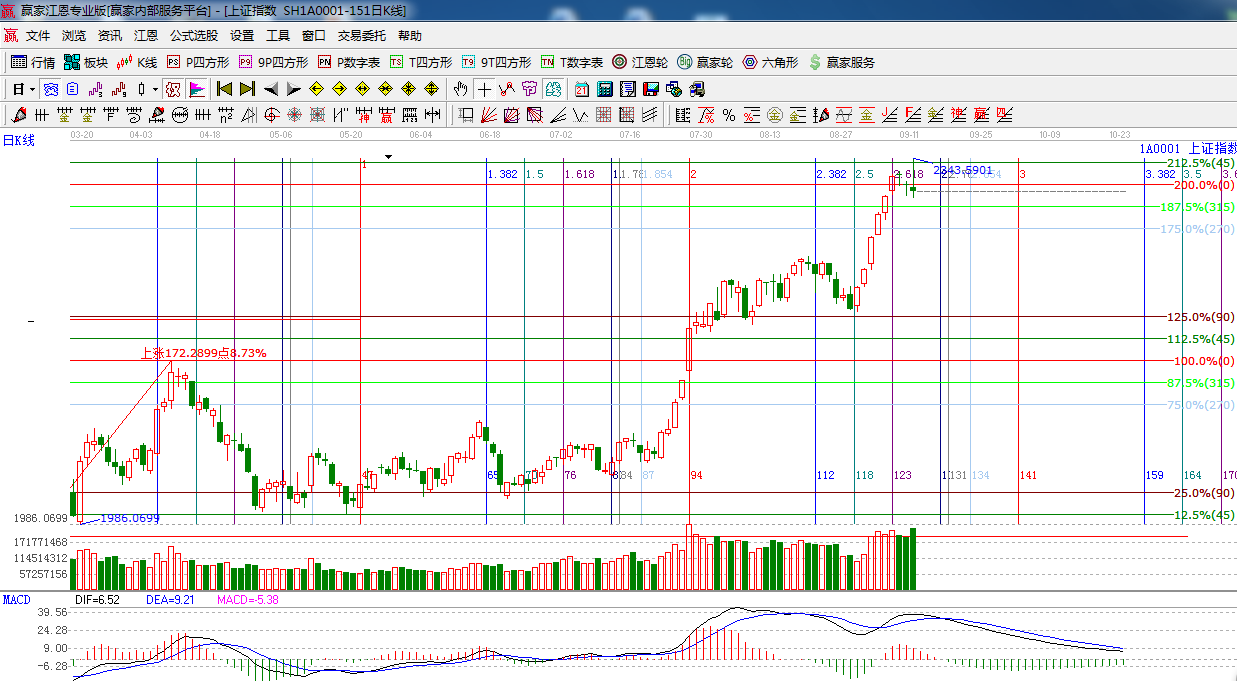Image resolution: width=1237 pixels, height=681 pixels.
Task: Select the percent sign drawing tool
Action: [729, 115]
